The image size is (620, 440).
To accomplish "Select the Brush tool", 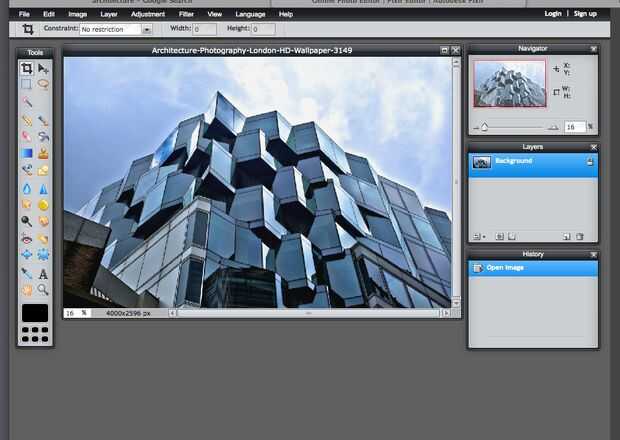I will (43, 120).
